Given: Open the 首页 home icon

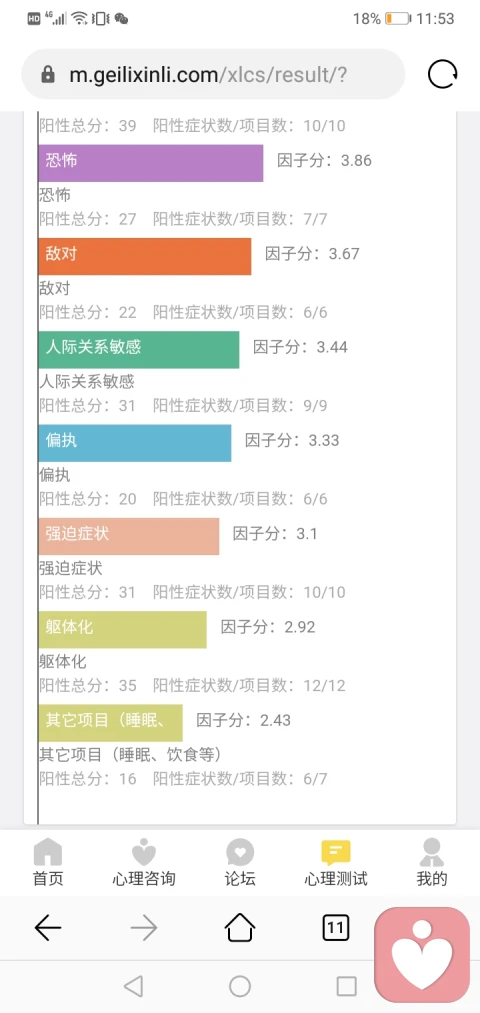Looking at the screenshot, I should [48, 862].
